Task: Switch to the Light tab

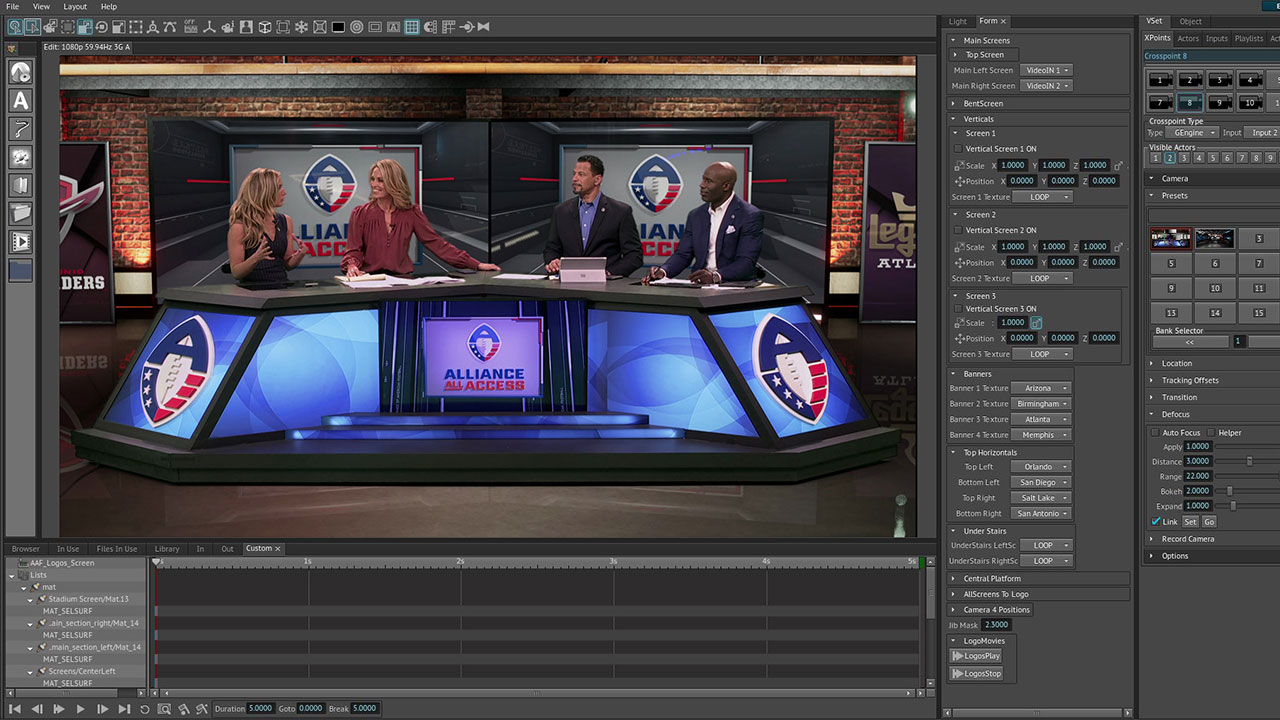Action: coord(958,21)
